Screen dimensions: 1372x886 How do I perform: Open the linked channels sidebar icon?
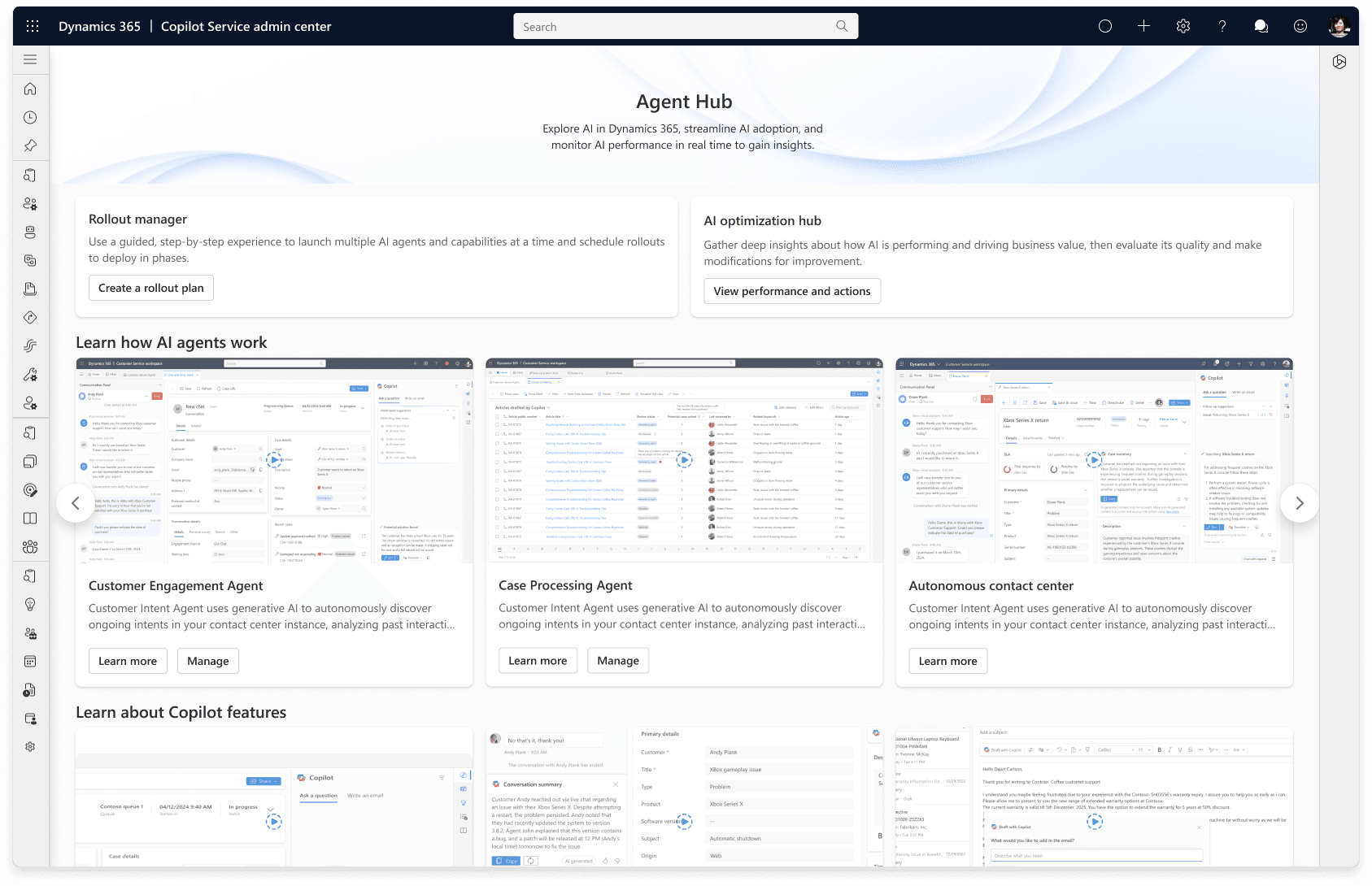coord(30,260)
